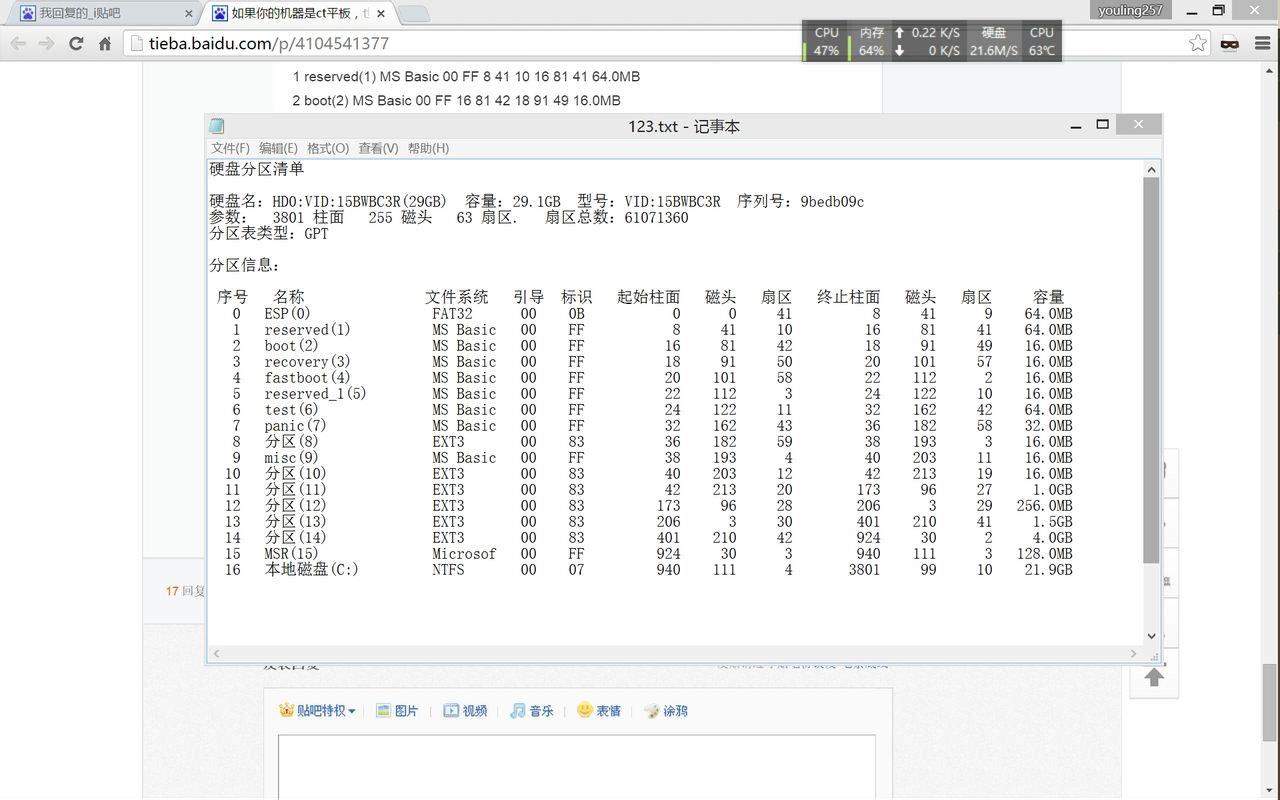Click the Notepad window icon in title bar
1280x800 pixels.
pyautogui.click(x=216, y=126)
